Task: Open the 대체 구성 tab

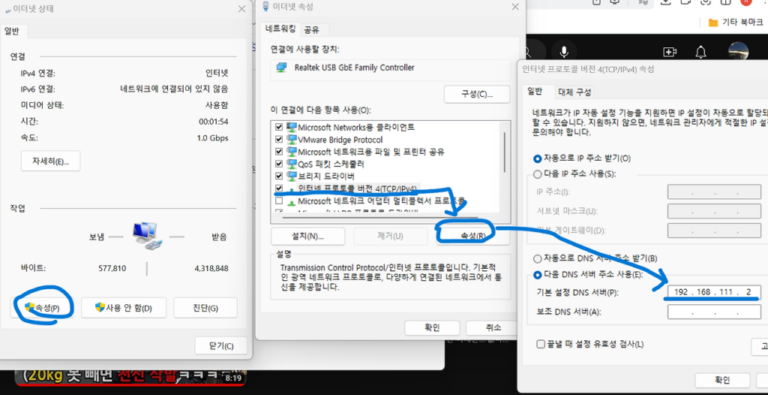Action: (575, 92)
